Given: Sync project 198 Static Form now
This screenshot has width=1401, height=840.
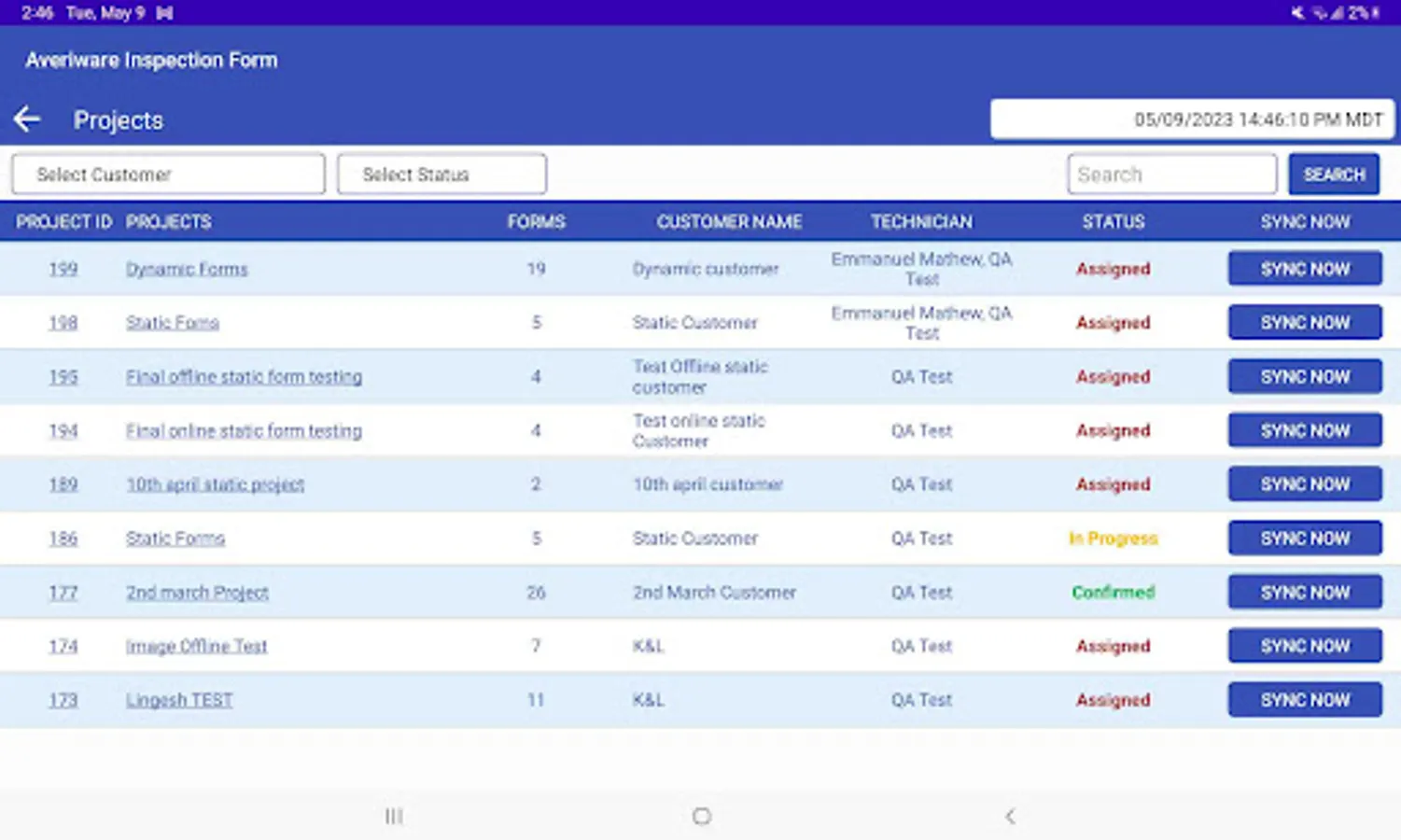Looking at the screenshot, I should (x=1305, y=322).
